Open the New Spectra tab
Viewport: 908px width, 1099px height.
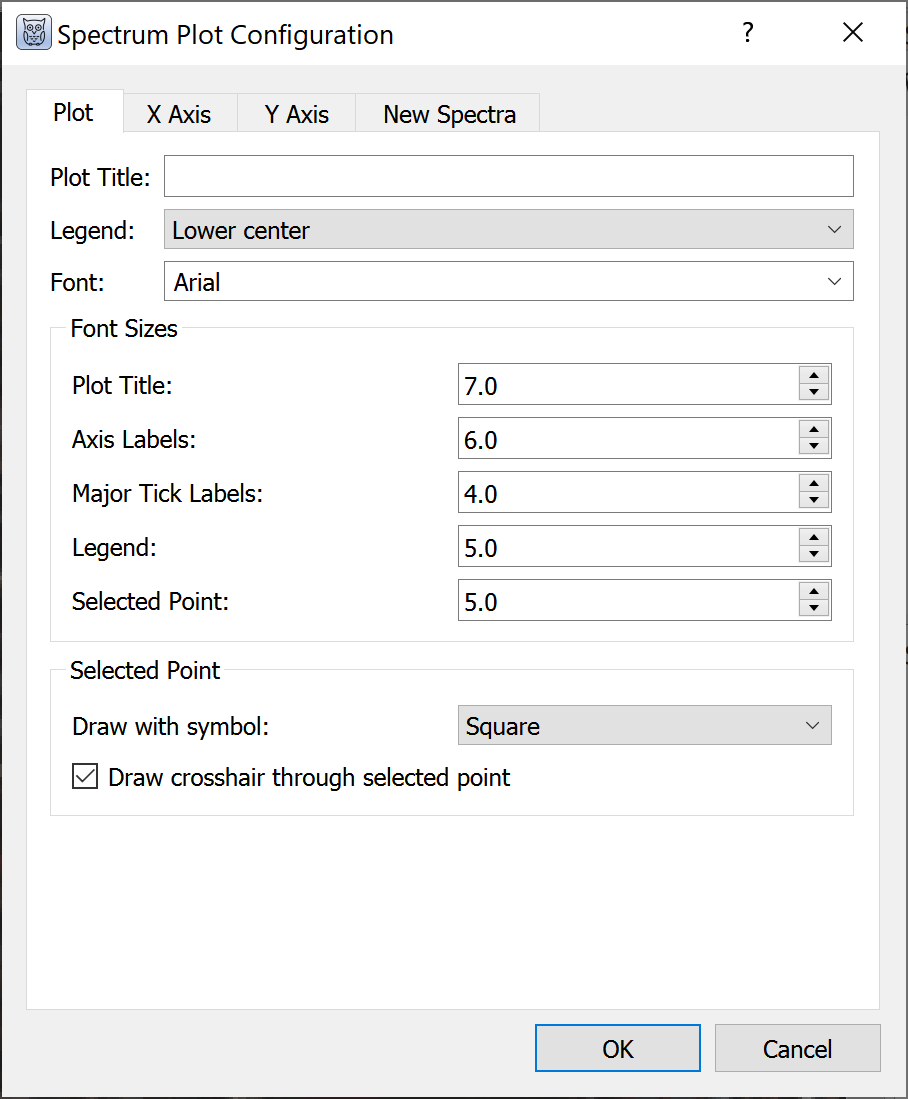[x=449, y=114]
